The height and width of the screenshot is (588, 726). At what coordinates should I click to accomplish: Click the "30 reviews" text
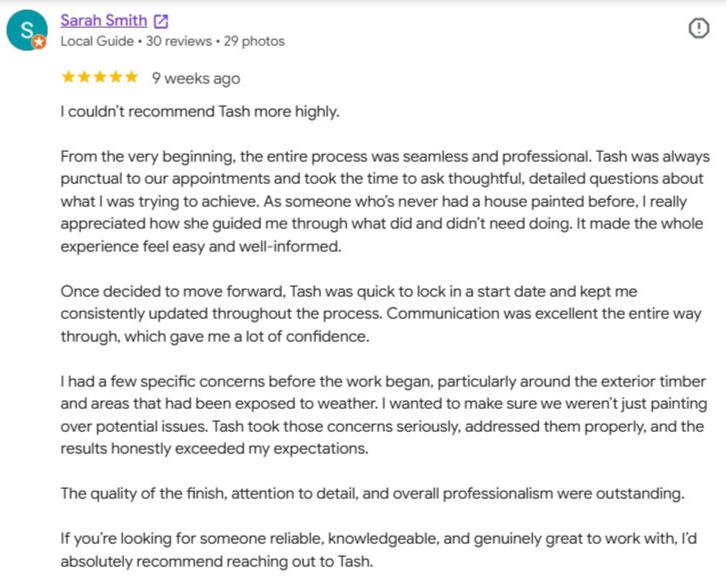(179, 41)
